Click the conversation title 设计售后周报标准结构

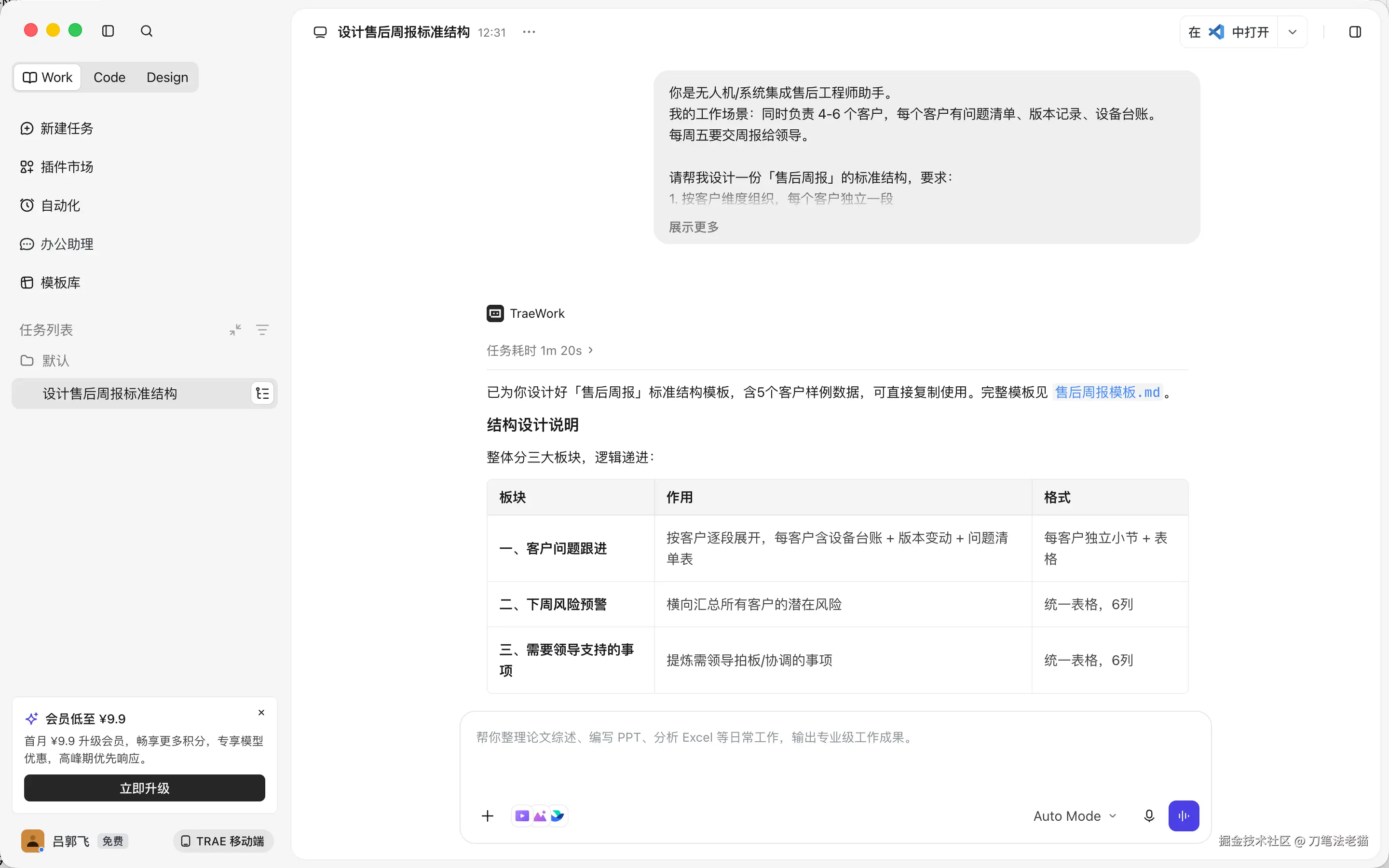[x=404, y=32]
